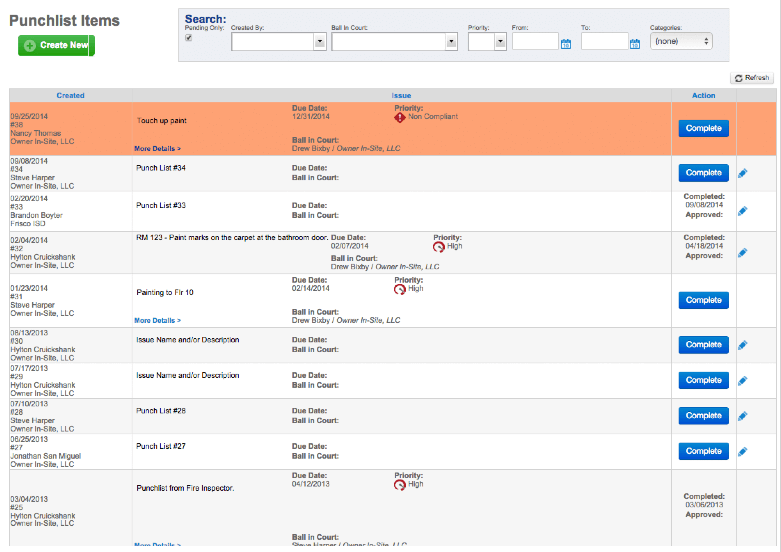781x552 pixels.
Task: Edit Punch List #28 with pencil icon
Action: point(743,416)
